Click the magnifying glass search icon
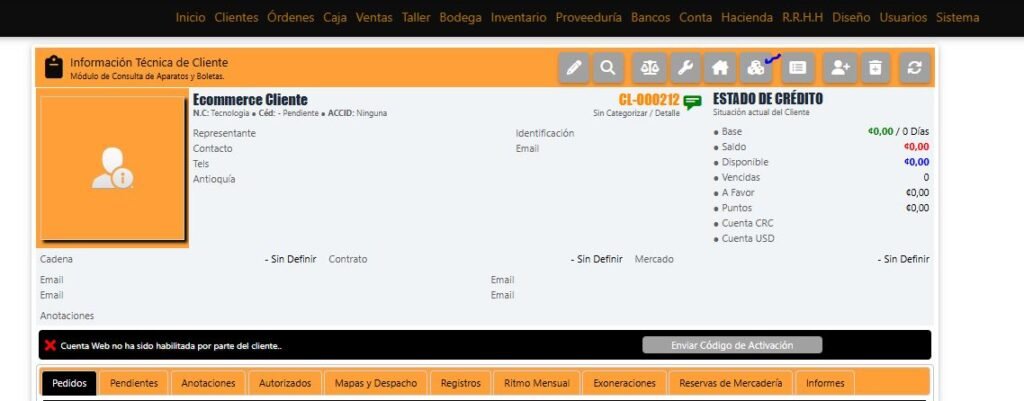 [607, 68]
